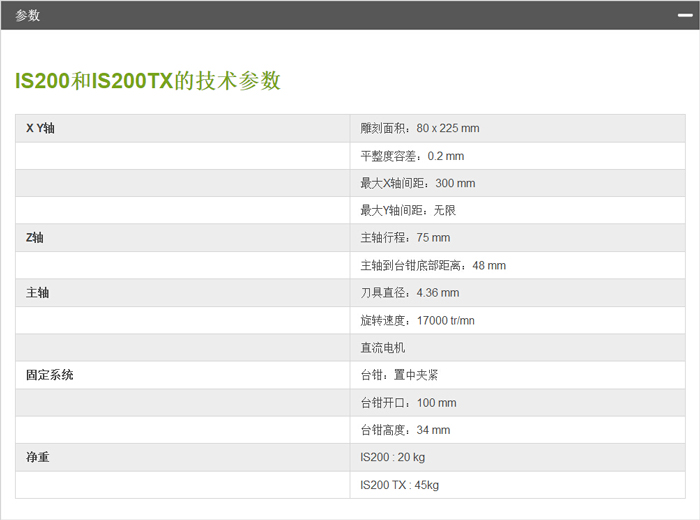The width and height of the screenshot is (700, 520).
Task: Select 台钳高度：34 mm cell
Action: 517,430
